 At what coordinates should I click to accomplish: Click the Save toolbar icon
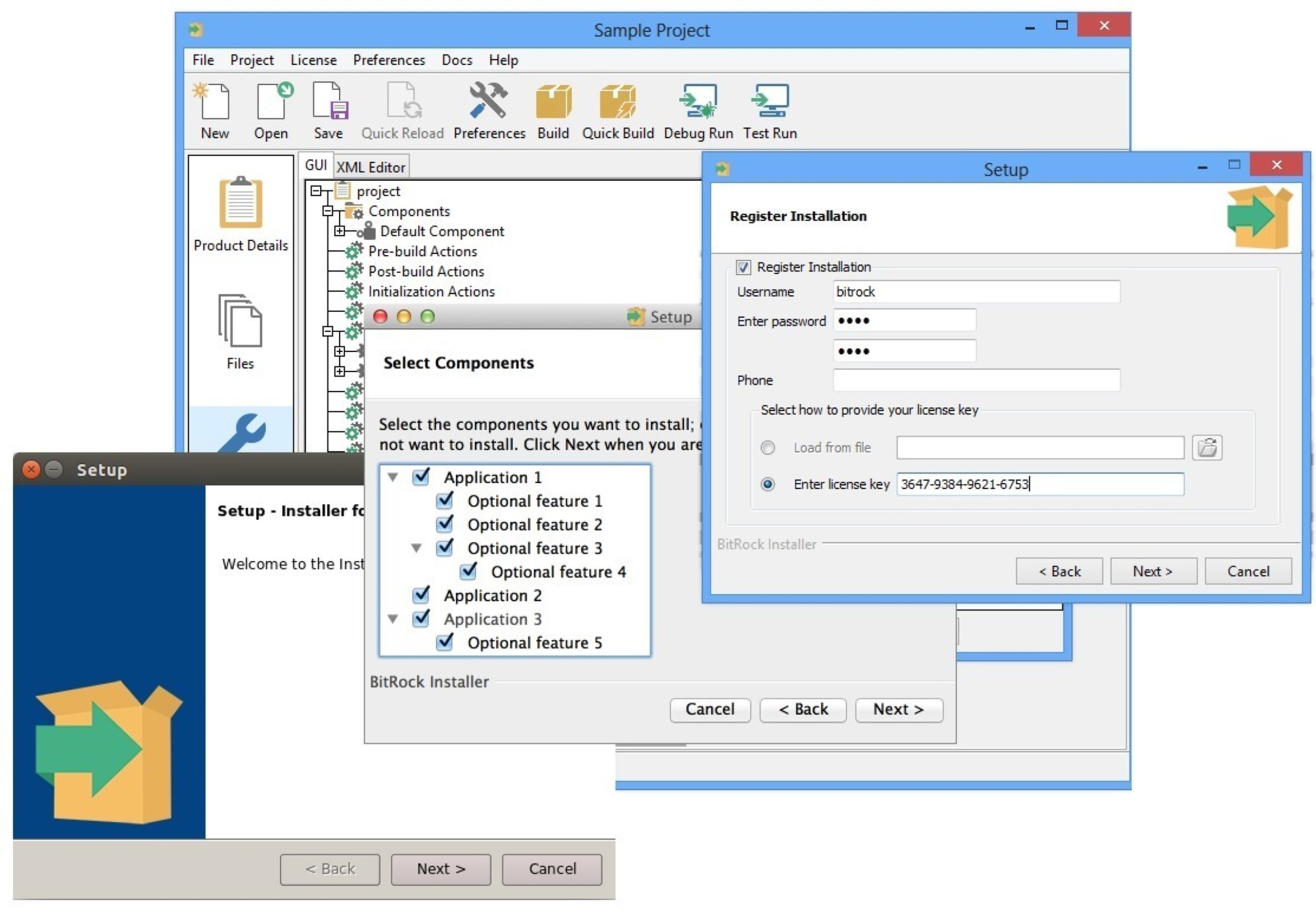[x=329, y=101]
